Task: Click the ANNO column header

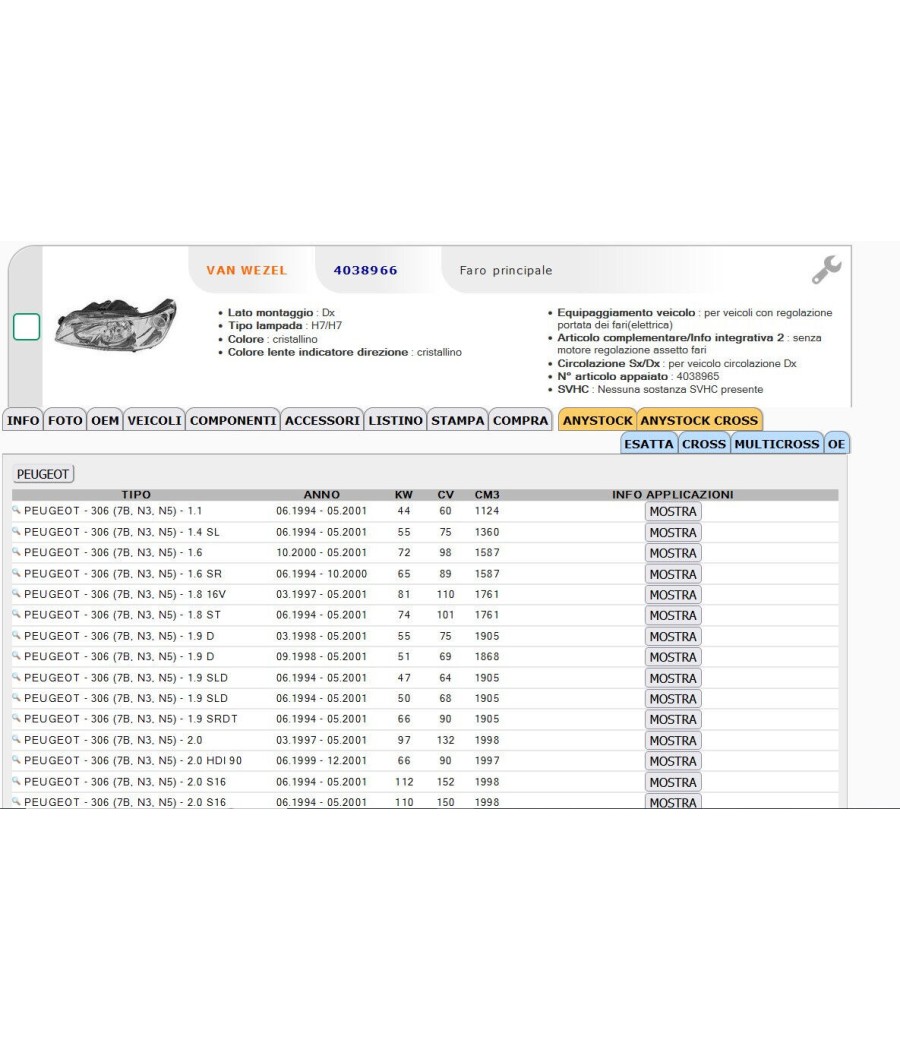Action: [x=321, y=495]
